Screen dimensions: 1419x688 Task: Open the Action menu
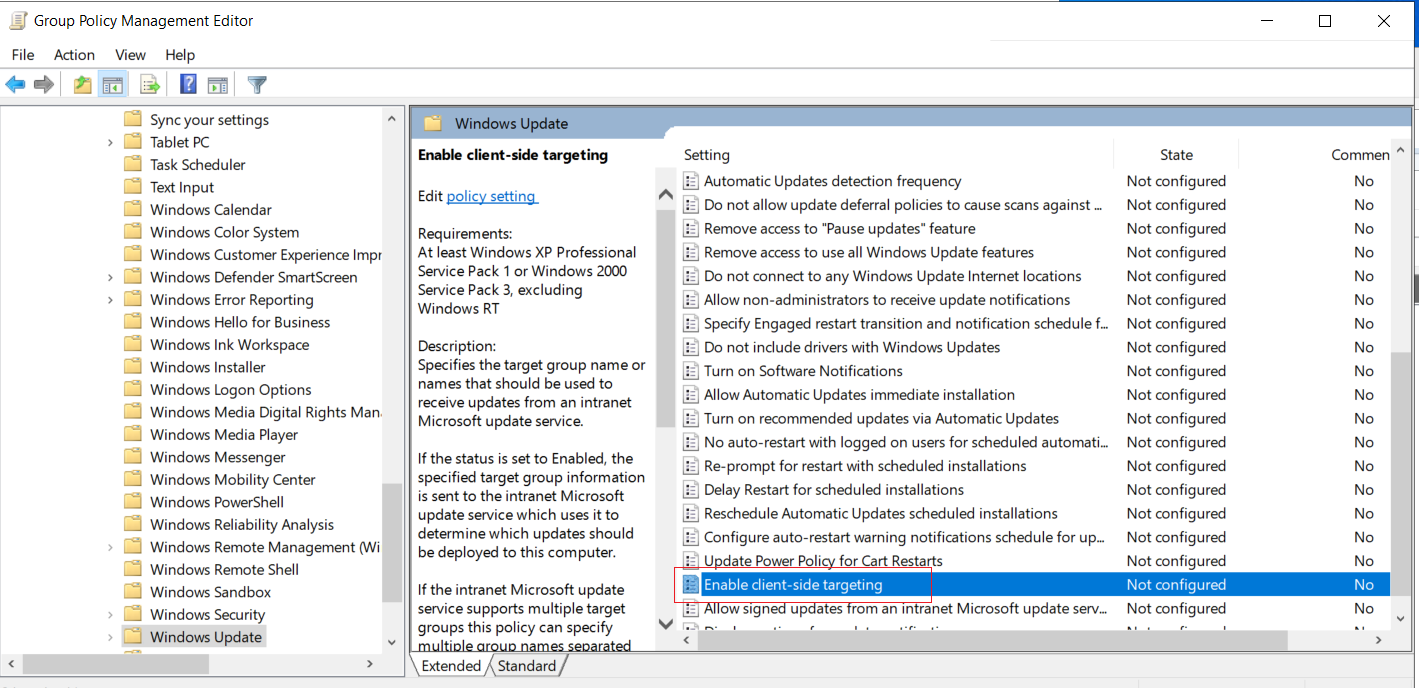[x=74, y=55]
